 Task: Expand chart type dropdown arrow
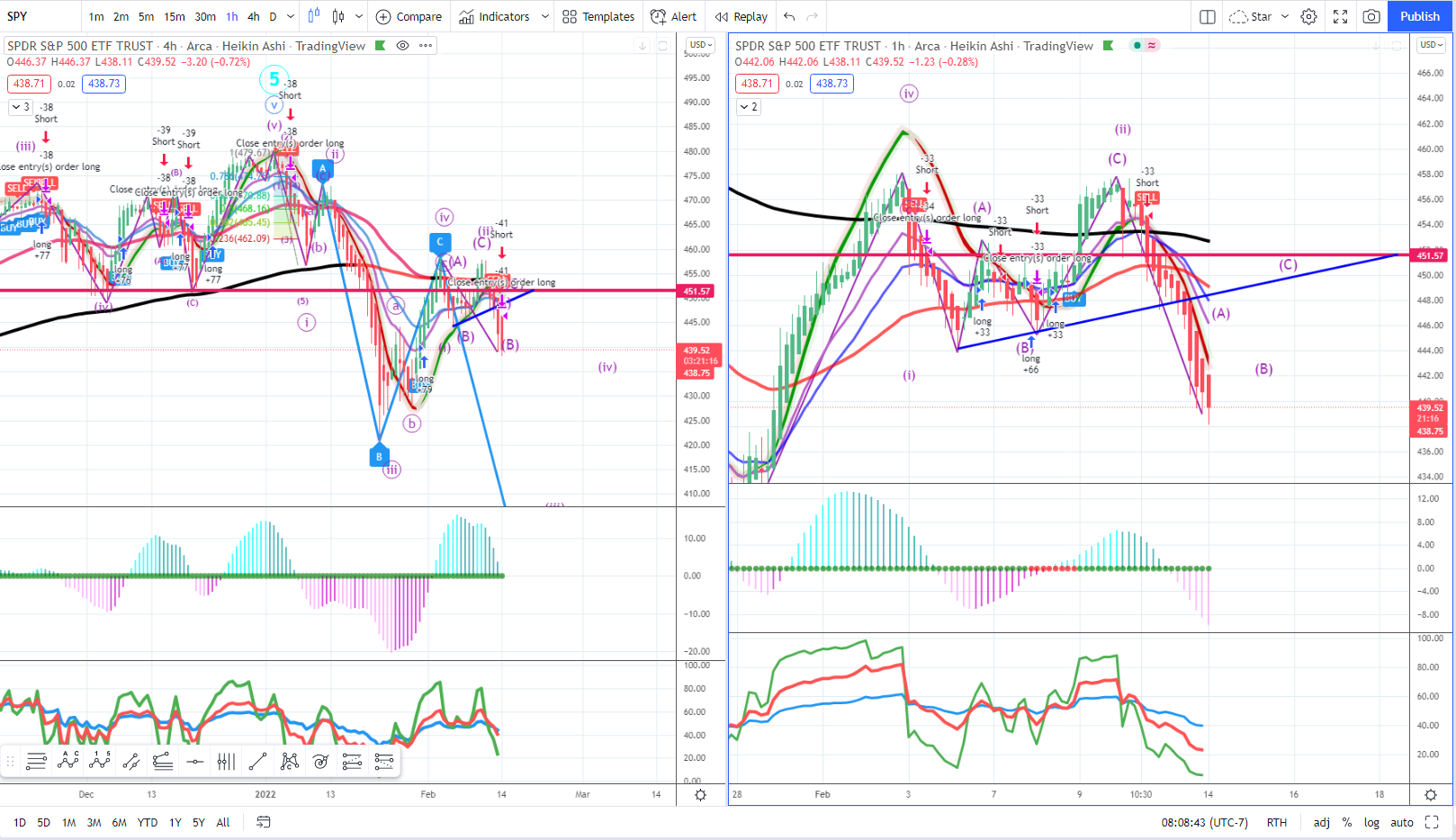point(359,16)
